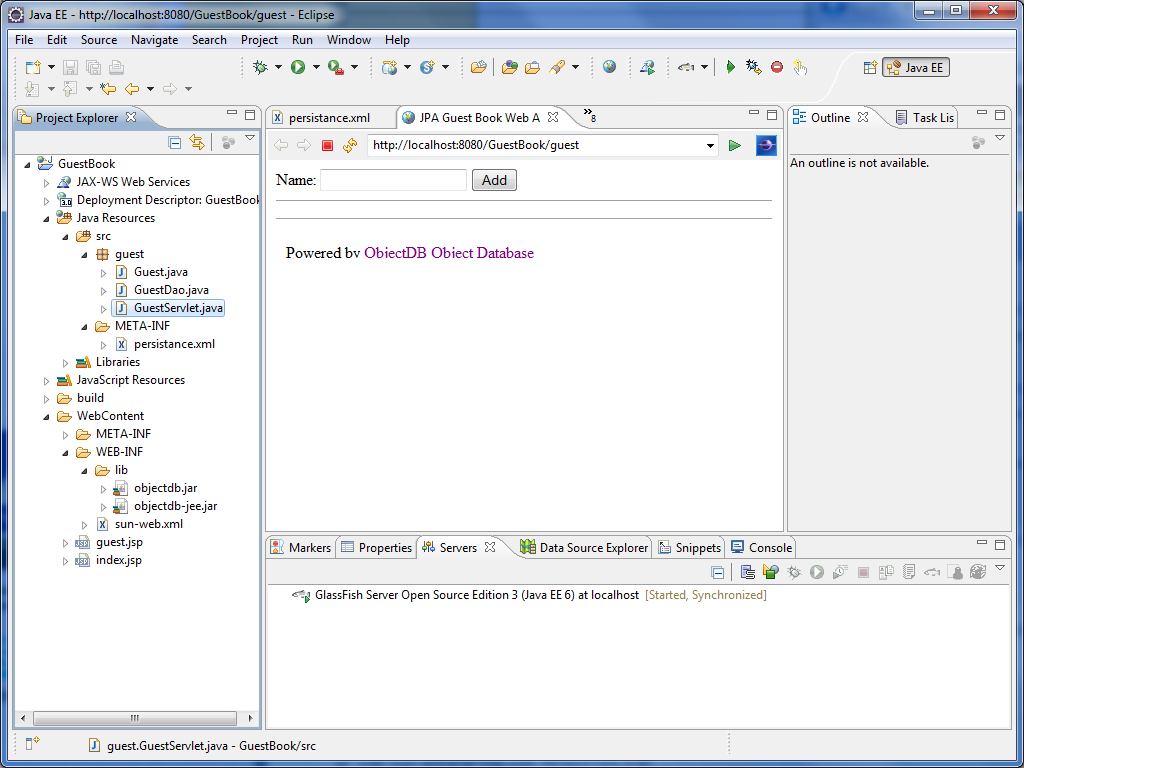This screenshot has width=1152, height=768.
Task: Select objectdb-jee.jar in the lib folder
Action: tap(176, 506)
